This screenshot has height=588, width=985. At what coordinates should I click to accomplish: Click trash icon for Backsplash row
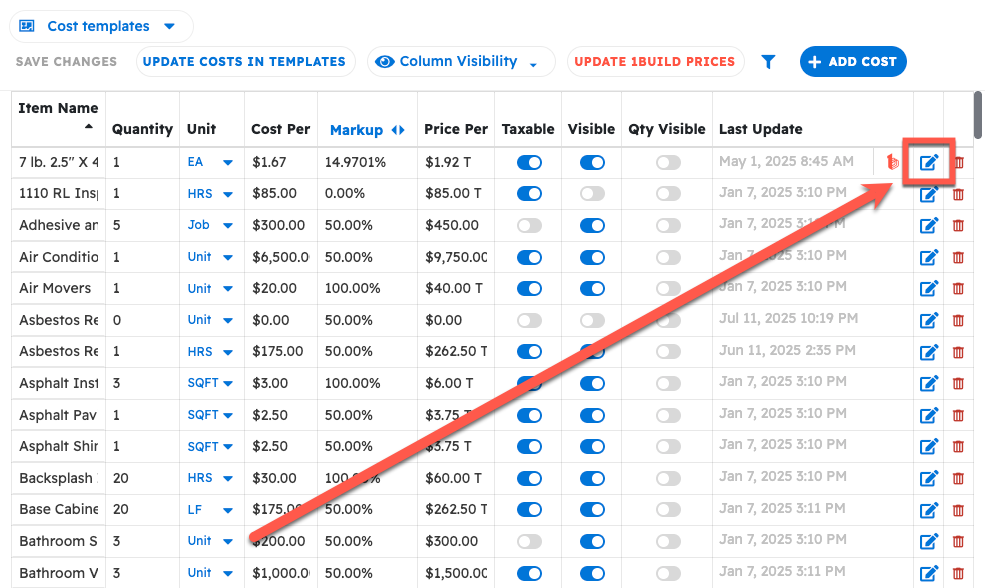[958, 479]
